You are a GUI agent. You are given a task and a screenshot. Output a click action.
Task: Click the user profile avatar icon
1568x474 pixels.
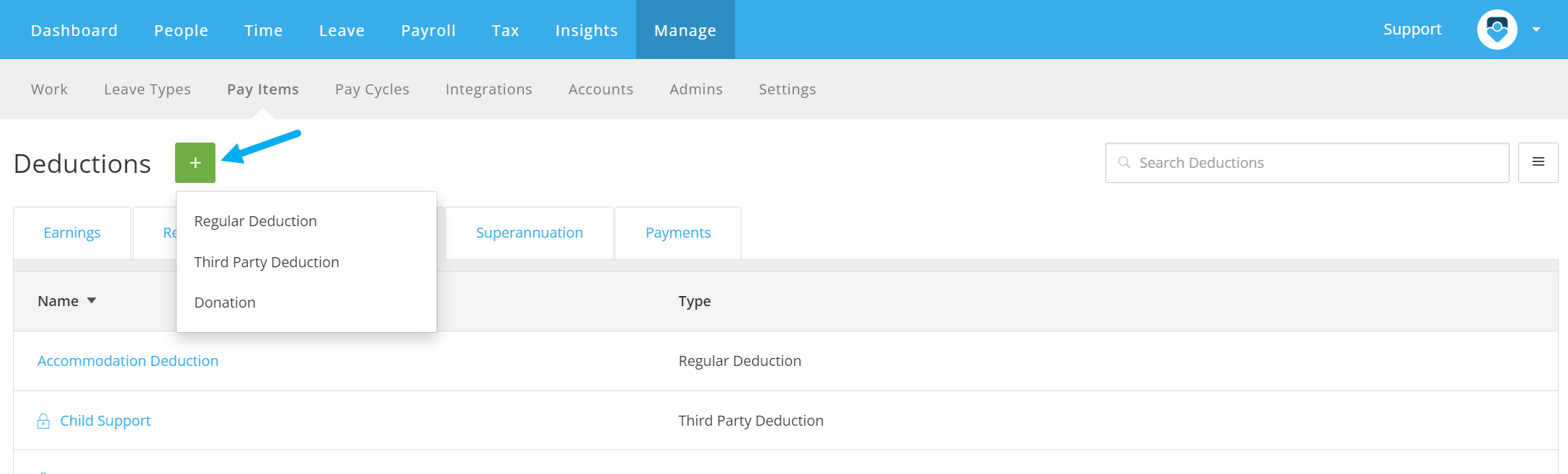[x=1497, y=30]
